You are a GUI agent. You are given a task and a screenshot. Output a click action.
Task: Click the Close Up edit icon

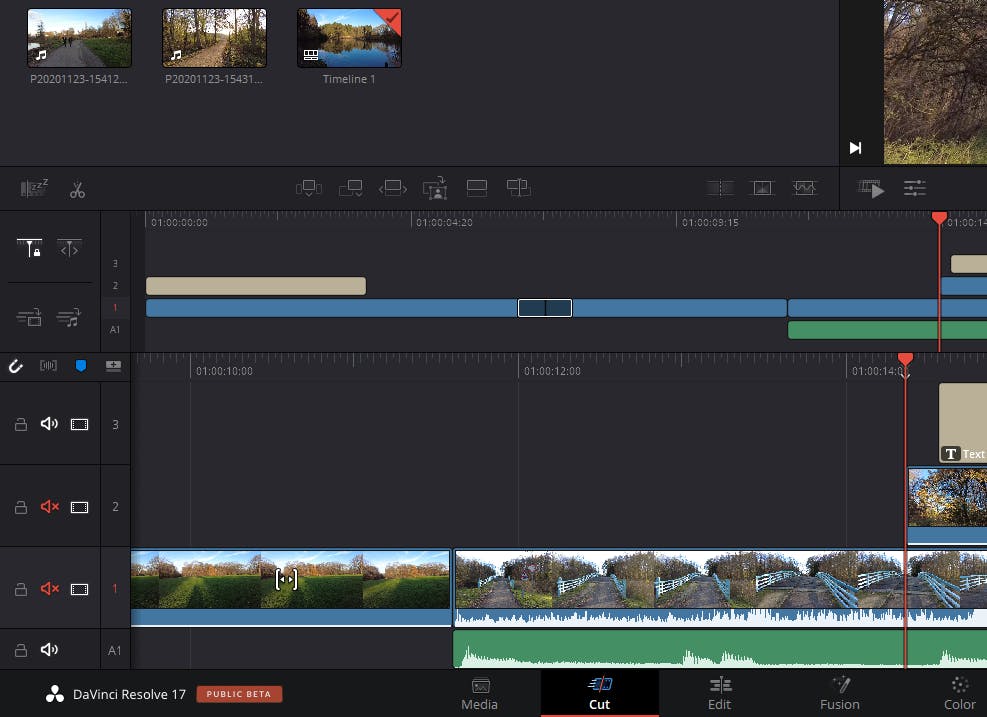click(435, 188)
